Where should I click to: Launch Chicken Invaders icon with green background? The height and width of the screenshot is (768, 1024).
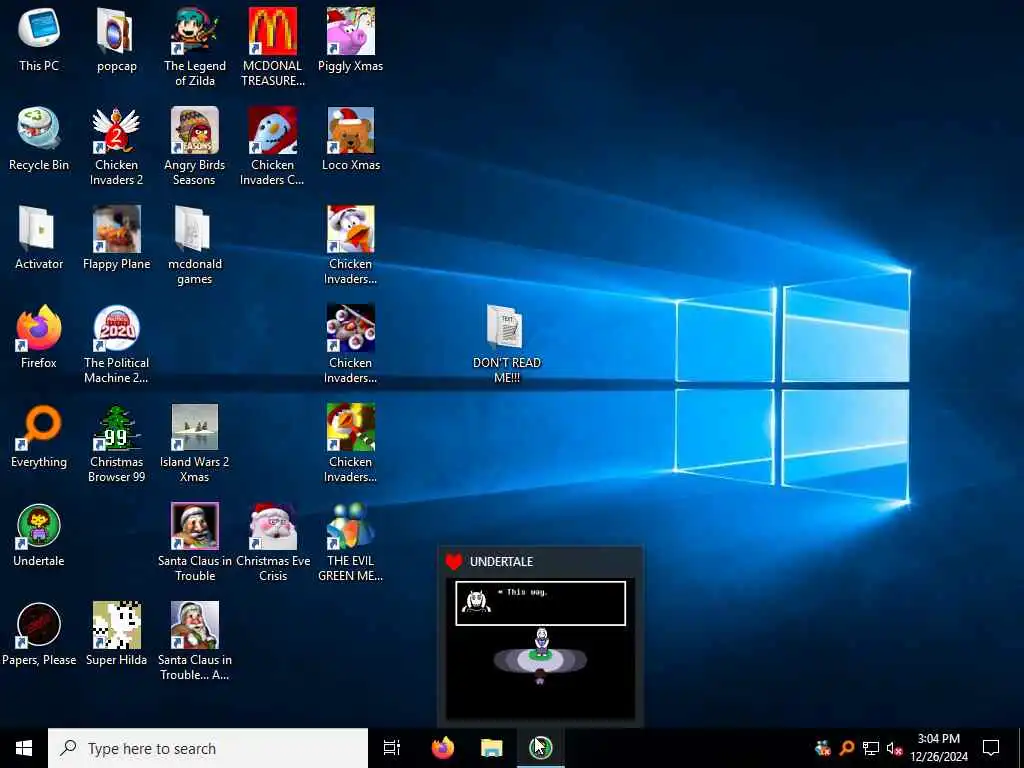click(x=351, y=444)
